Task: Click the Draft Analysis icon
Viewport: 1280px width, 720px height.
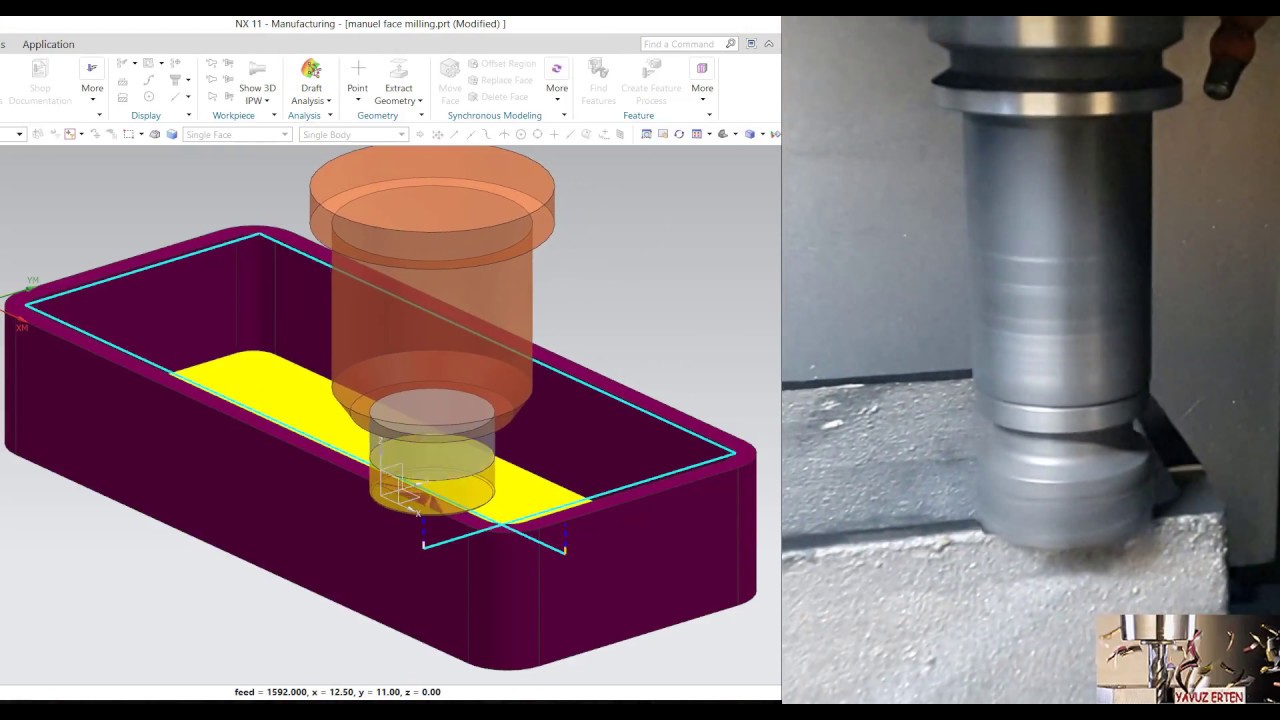Action: tap(311, 68)
